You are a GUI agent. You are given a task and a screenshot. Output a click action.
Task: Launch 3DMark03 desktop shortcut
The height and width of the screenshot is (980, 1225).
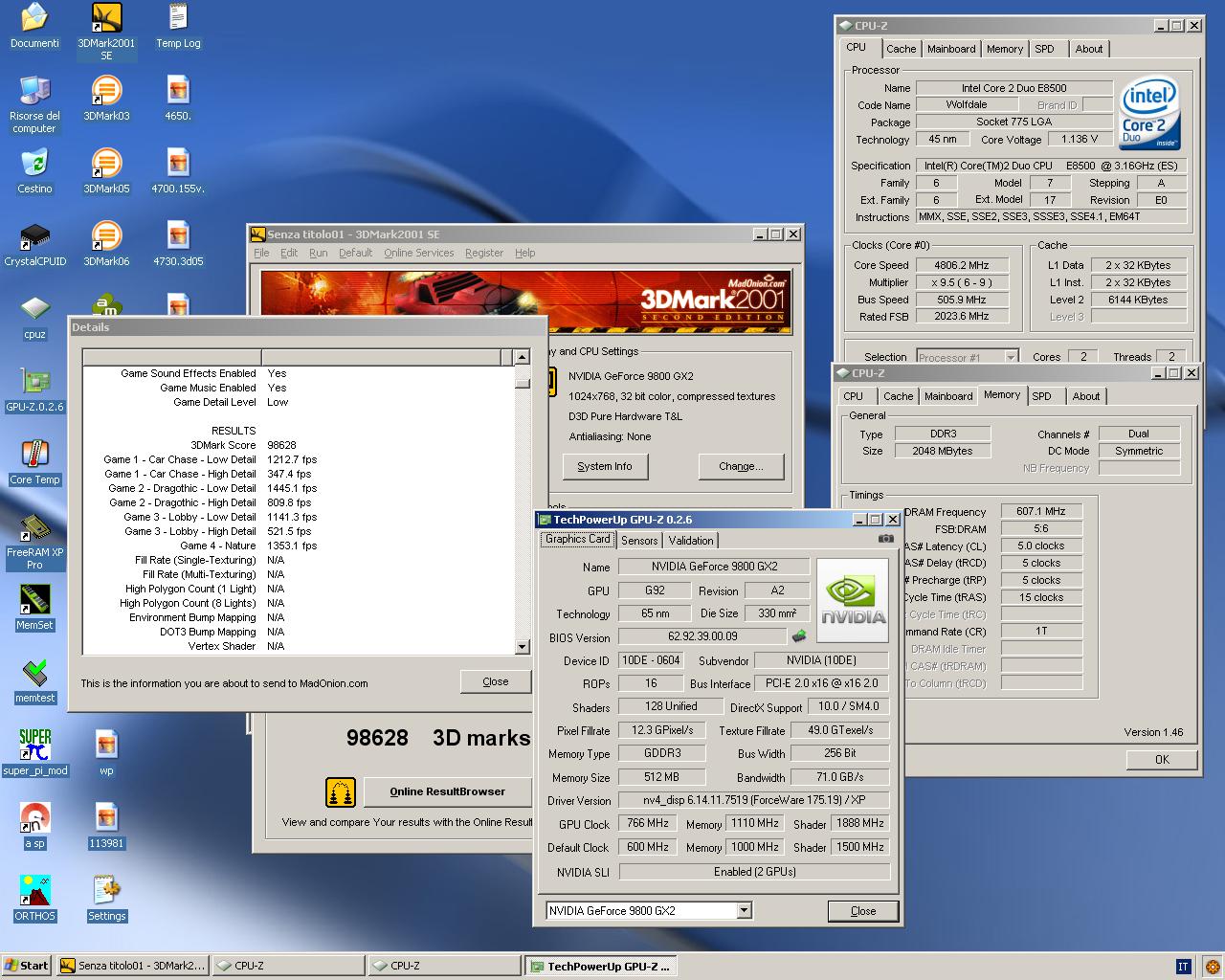[x=106, y=98]
